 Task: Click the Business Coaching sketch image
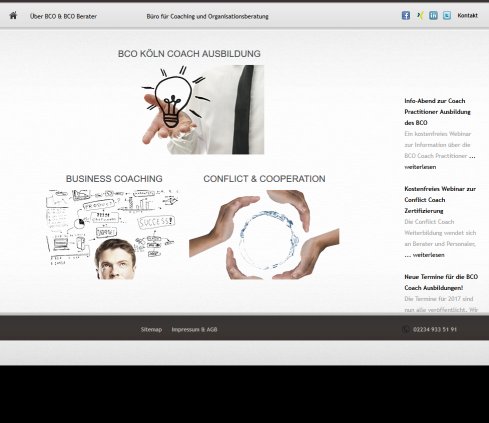pyautogui.click(x=112, y=235)
